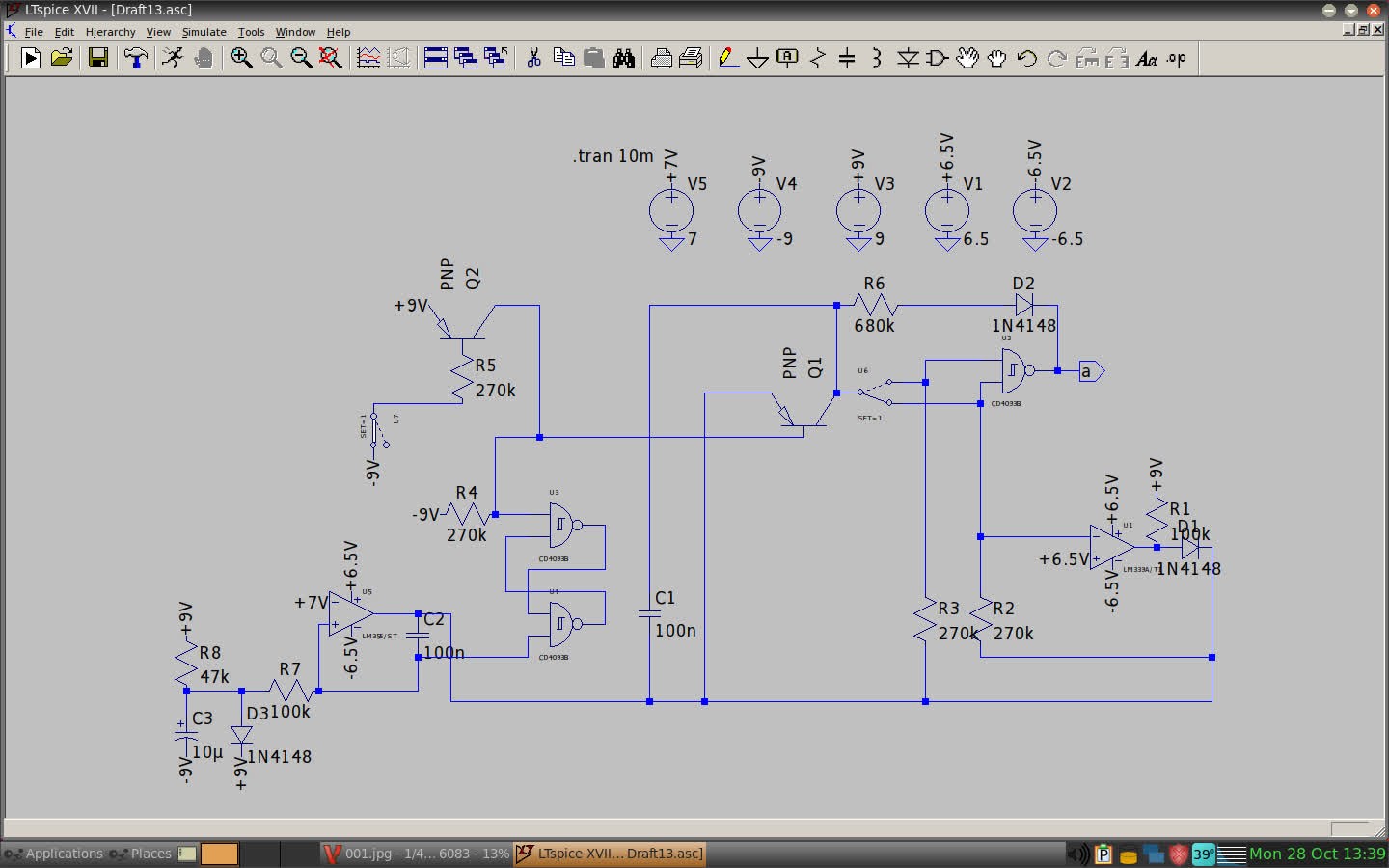Click the Undo arrow in toolbar

coord(1026,59)
